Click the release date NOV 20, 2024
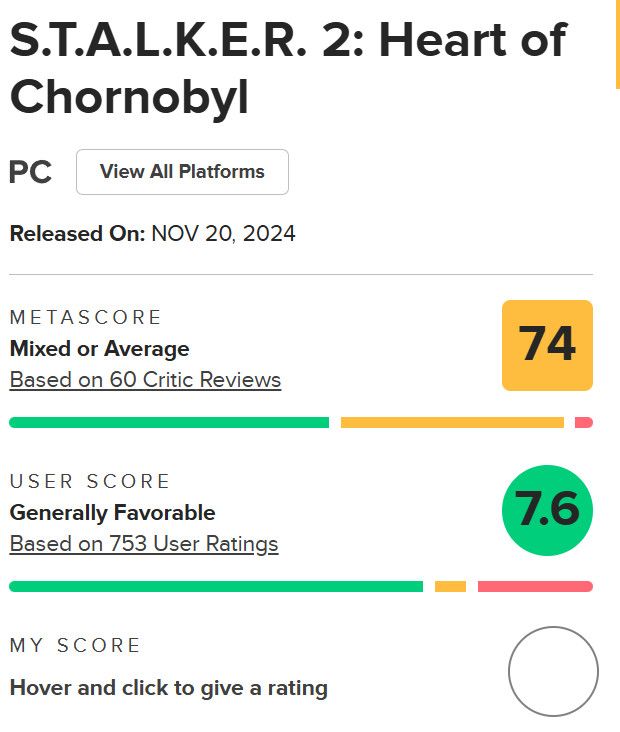Screen dimensions: 620x732 (223, 234)
